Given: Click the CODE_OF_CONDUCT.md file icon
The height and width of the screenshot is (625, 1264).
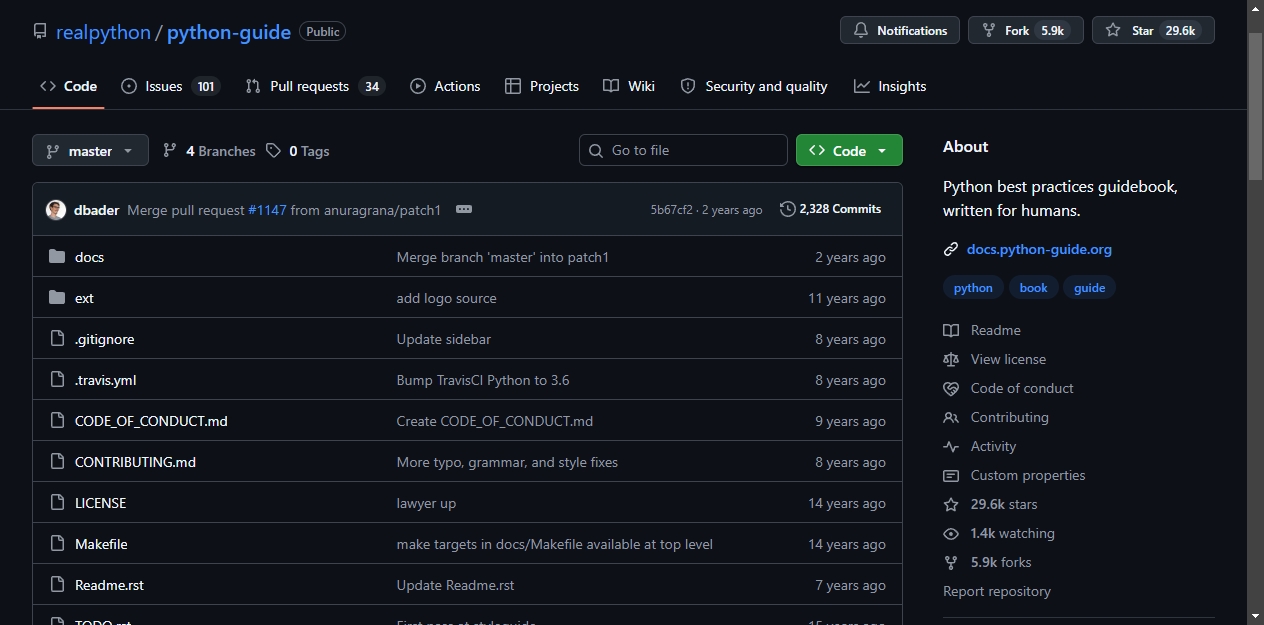Looking at the screenshot, I should [x=57, y=421].
